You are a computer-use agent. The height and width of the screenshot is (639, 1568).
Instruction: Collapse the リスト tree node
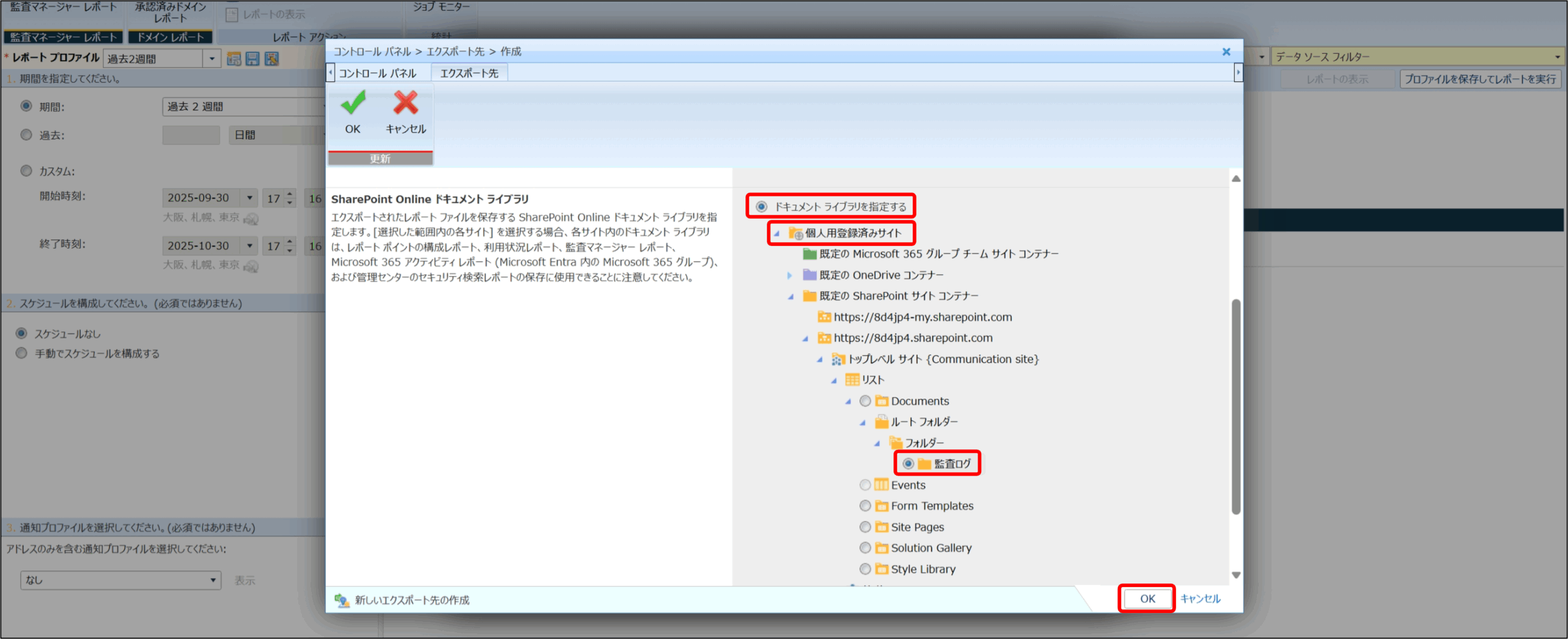pyautogui.click(x=834, y=381)
